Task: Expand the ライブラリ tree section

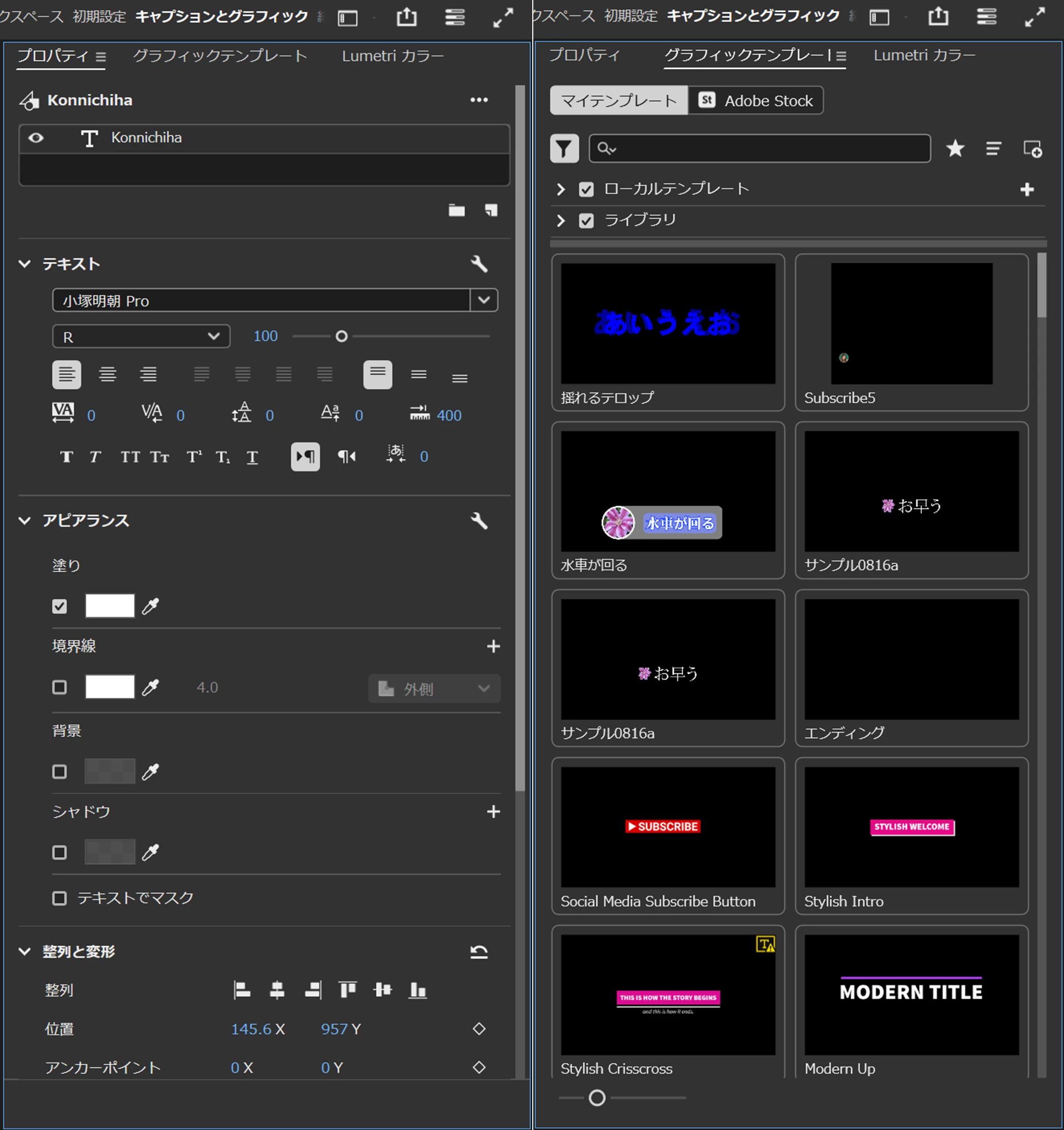Action: click(x=561, y=220)
